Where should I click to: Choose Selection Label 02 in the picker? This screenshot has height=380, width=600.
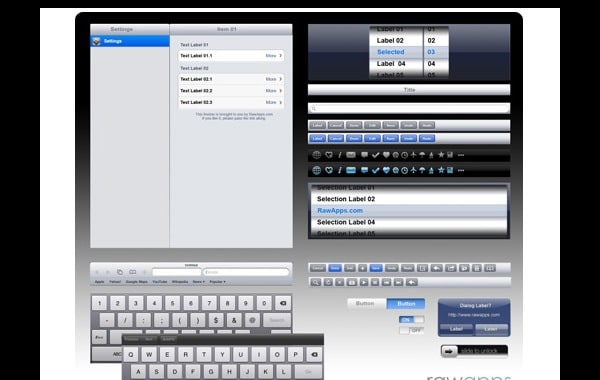pyautogui.click(x=346, y=199)
